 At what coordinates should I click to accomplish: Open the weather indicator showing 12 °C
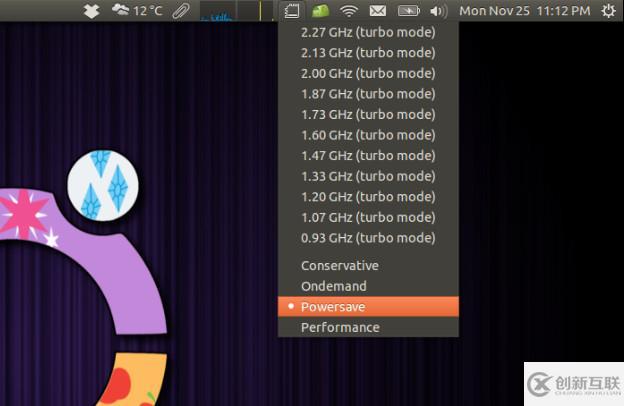pyautogui.click(x=137, y=10)
